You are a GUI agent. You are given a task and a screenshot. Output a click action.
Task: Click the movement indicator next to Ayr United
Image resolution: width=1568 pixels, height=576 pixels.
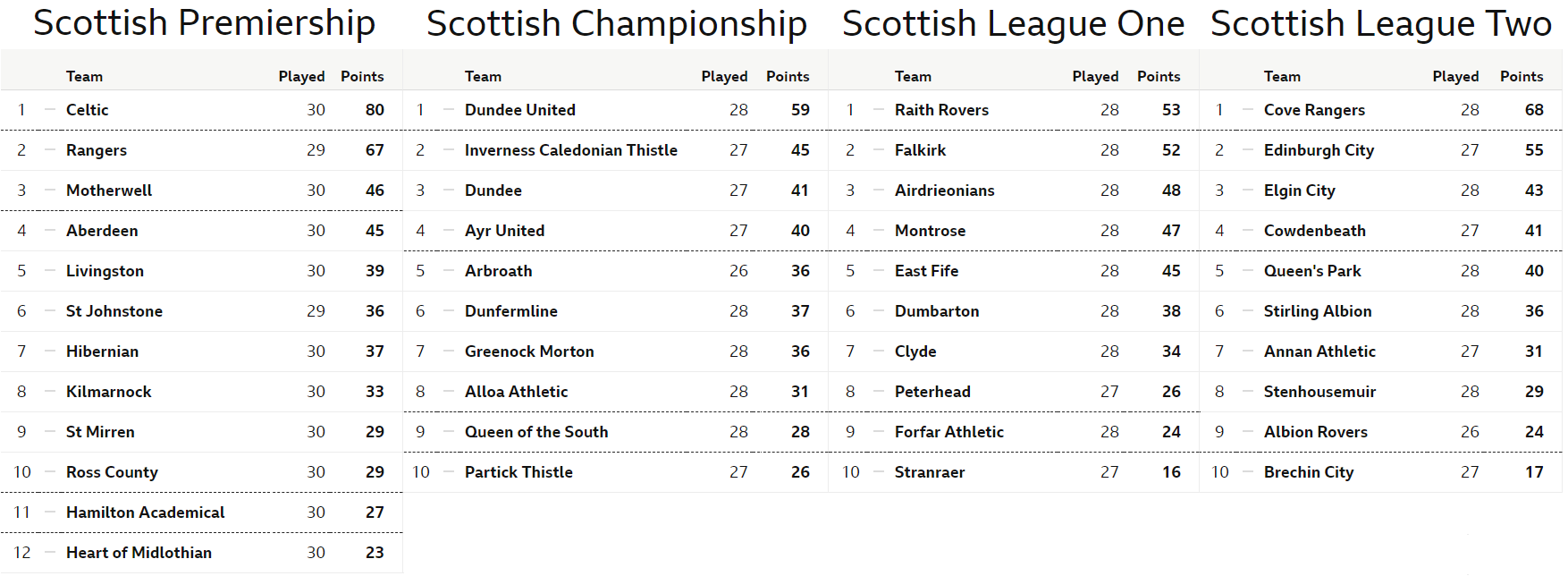[x=449, y=230]
